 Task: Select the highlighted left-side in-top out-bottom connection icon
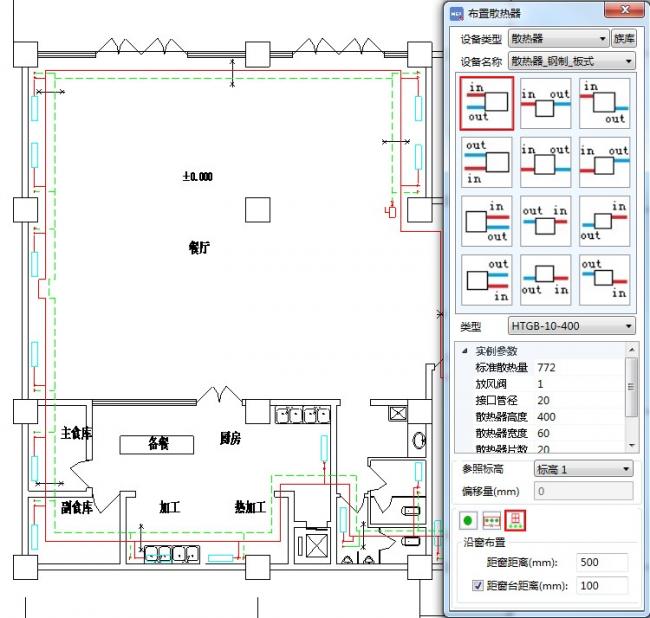487,104
